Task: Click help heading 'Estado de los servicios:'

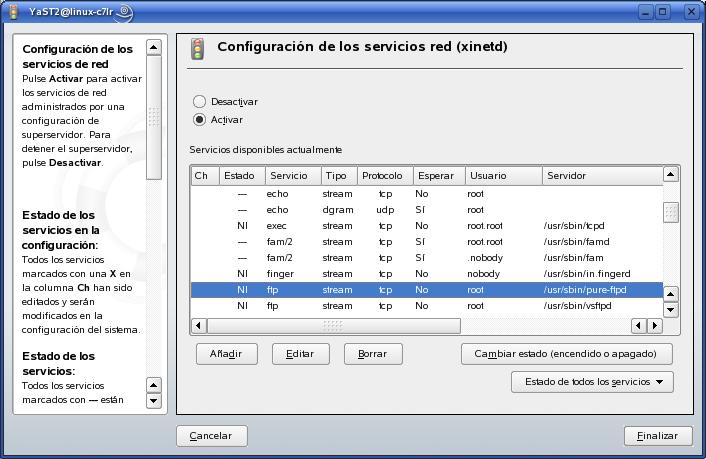Action: [x=59, y=364]
